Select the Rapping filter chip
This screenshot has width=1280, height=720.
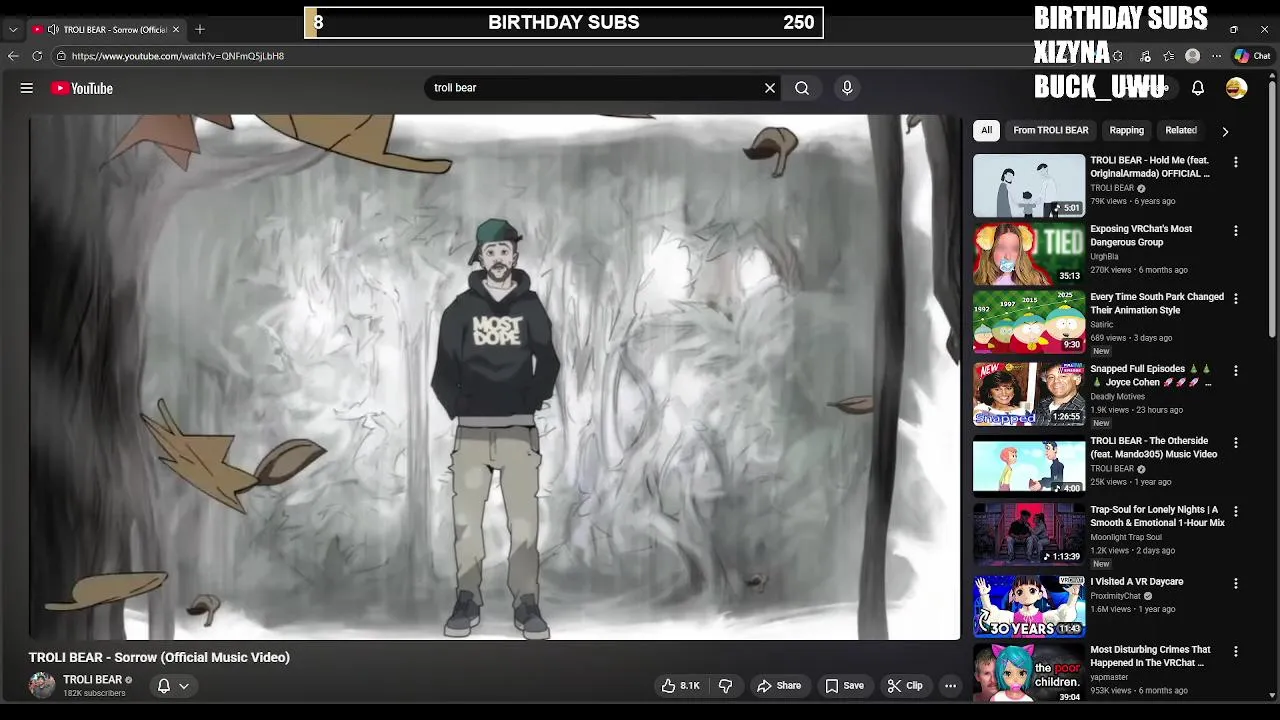1126,130
